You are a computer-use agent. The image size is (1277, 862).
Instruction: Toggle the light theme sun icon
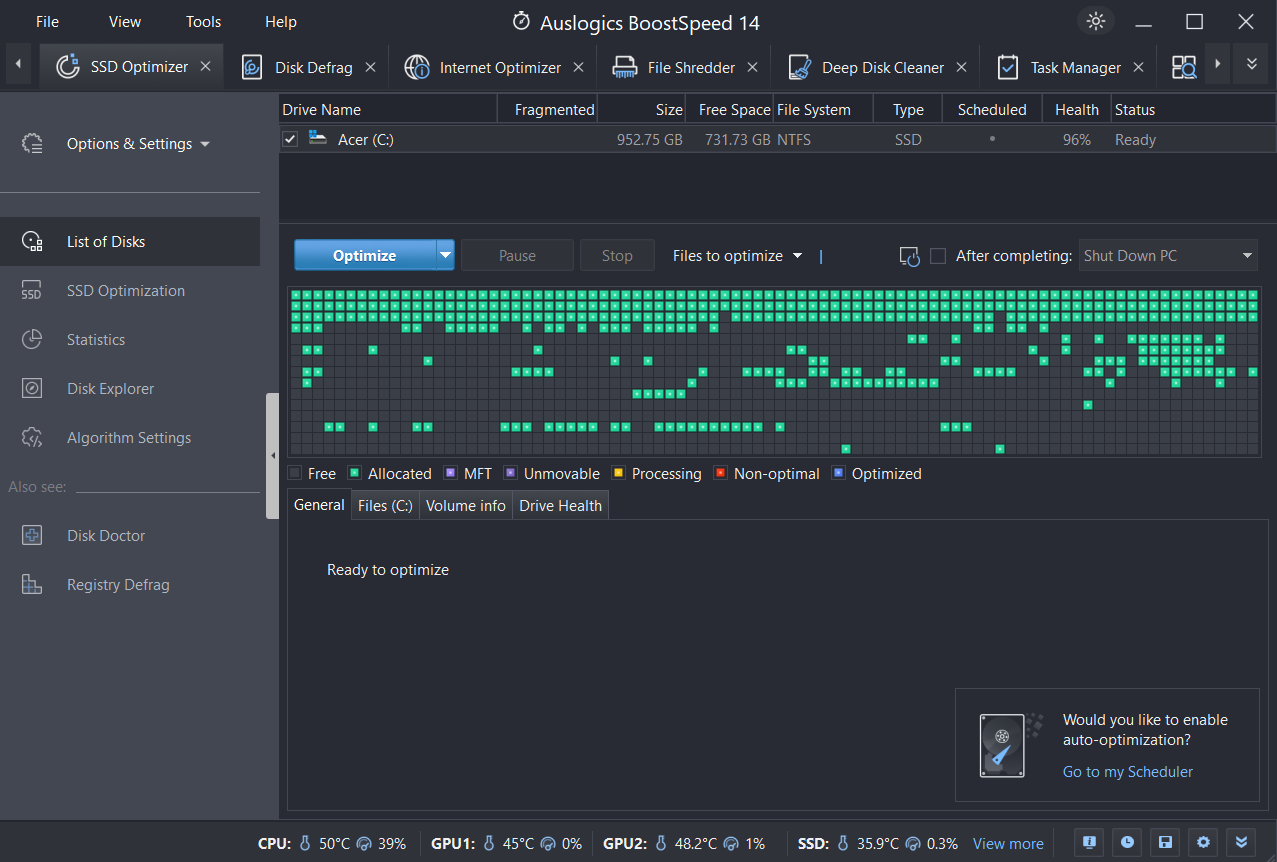1095,20
